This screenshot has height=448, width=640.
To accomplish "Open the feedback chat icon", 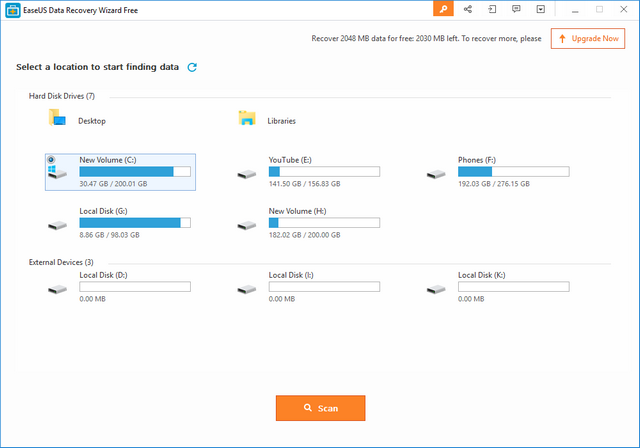I will (516, 9).
